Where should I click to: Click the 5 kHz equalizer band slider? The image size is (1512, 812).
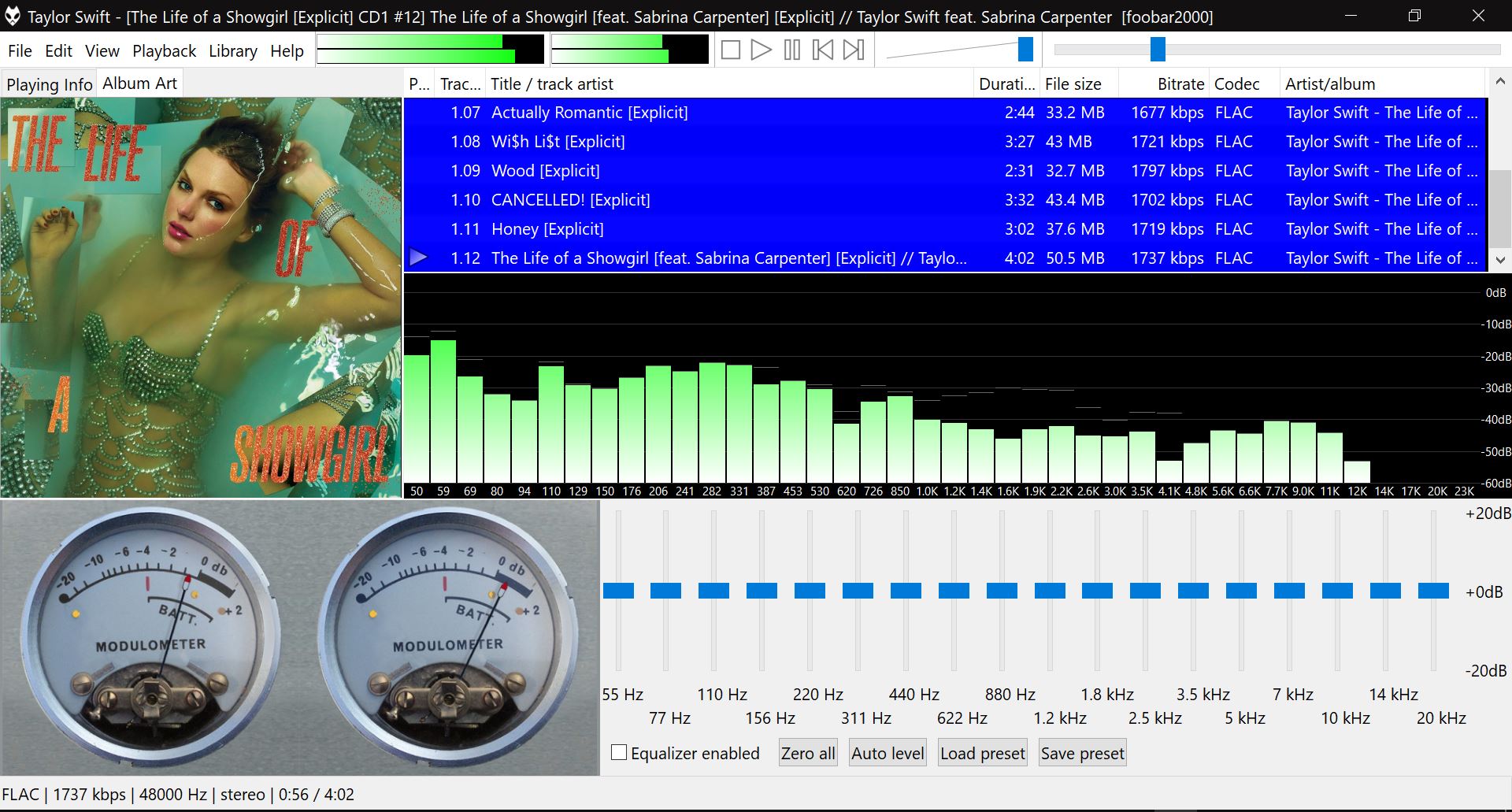pyautogui.click(x=1241, y=591)
